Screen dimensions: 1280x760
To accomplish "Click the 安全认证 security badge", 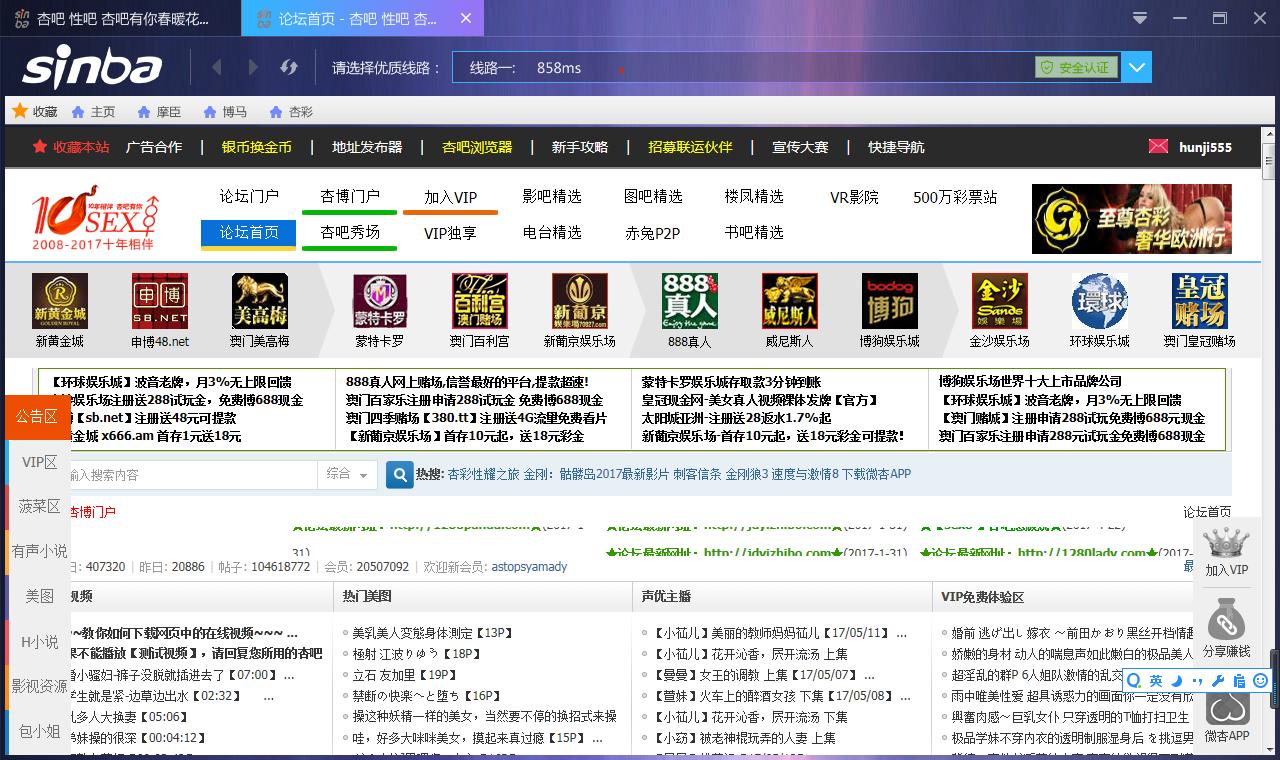I will pos(1076,67).
